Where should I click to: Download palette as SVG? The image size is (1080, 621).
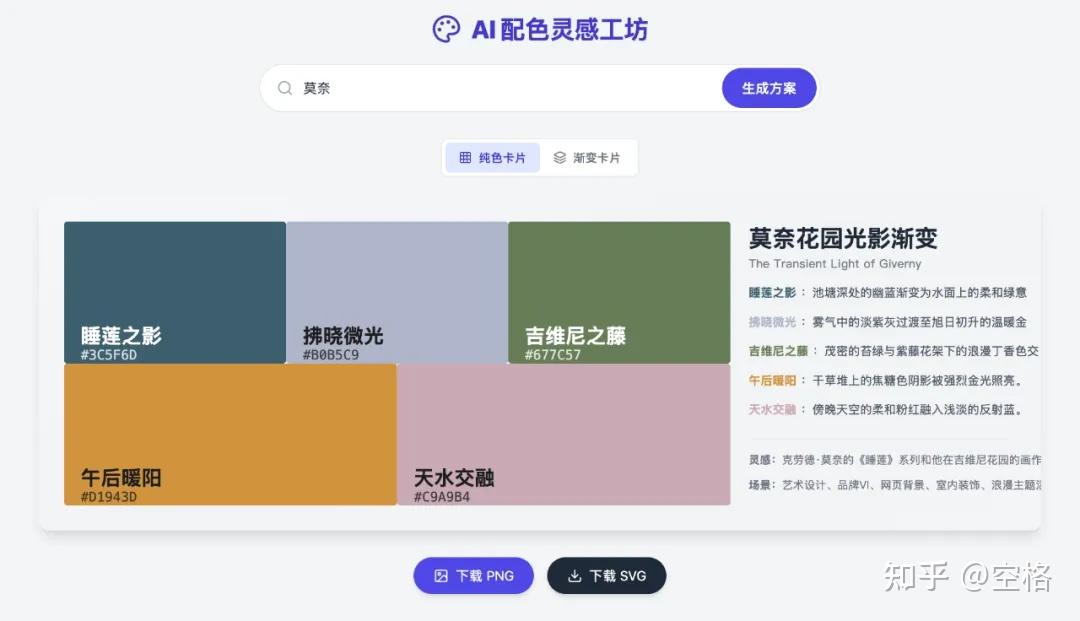pos(606,576)
